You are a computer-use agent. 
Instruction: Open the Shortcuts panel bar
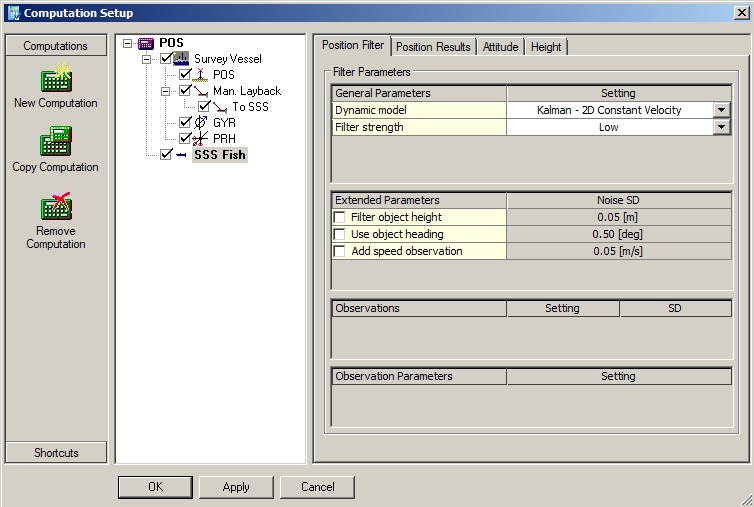click(56, 453)
